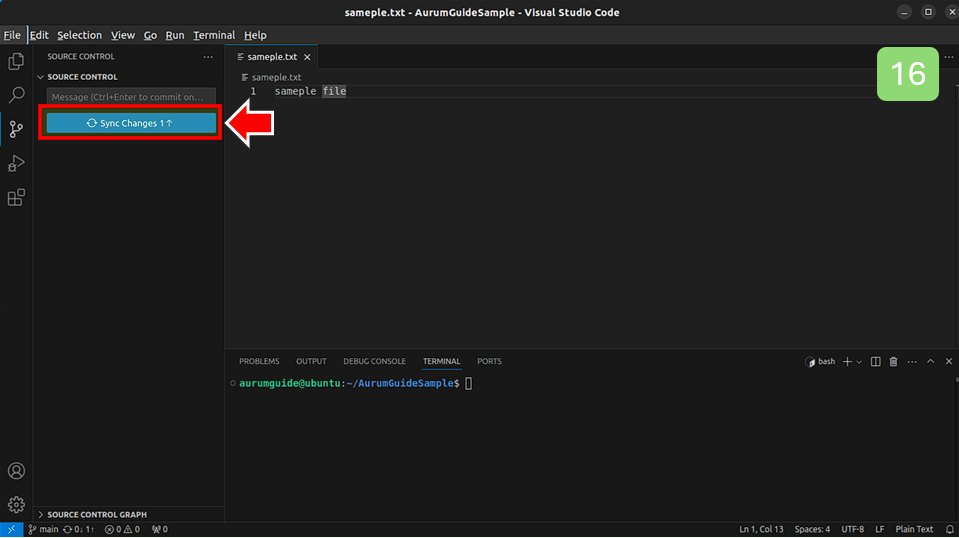Switch to the PROBLEMS panel tab
This screenshot has height=538, width=959.
(x=259, y=361)
